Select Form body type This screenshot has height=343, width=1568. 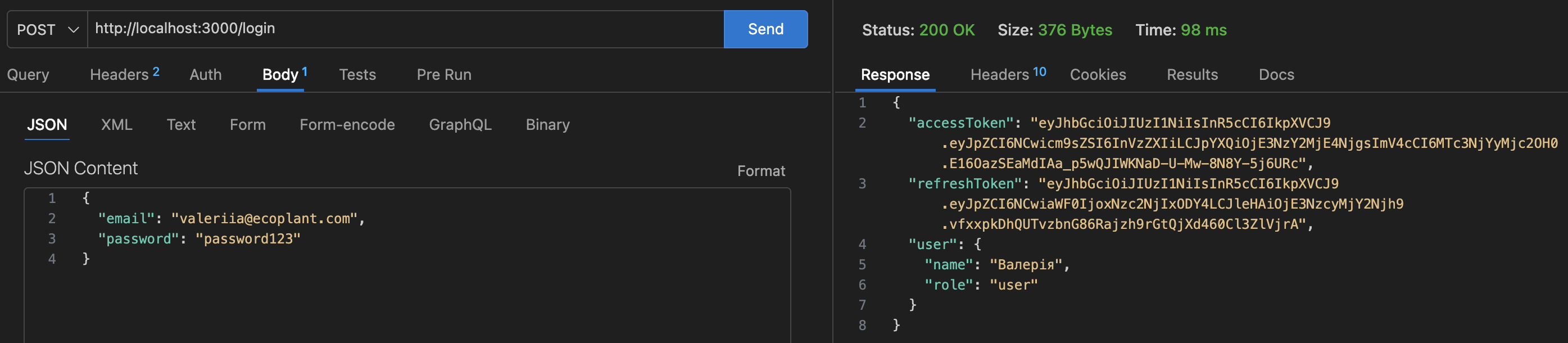pyautogui.click(x=248, y=124)
